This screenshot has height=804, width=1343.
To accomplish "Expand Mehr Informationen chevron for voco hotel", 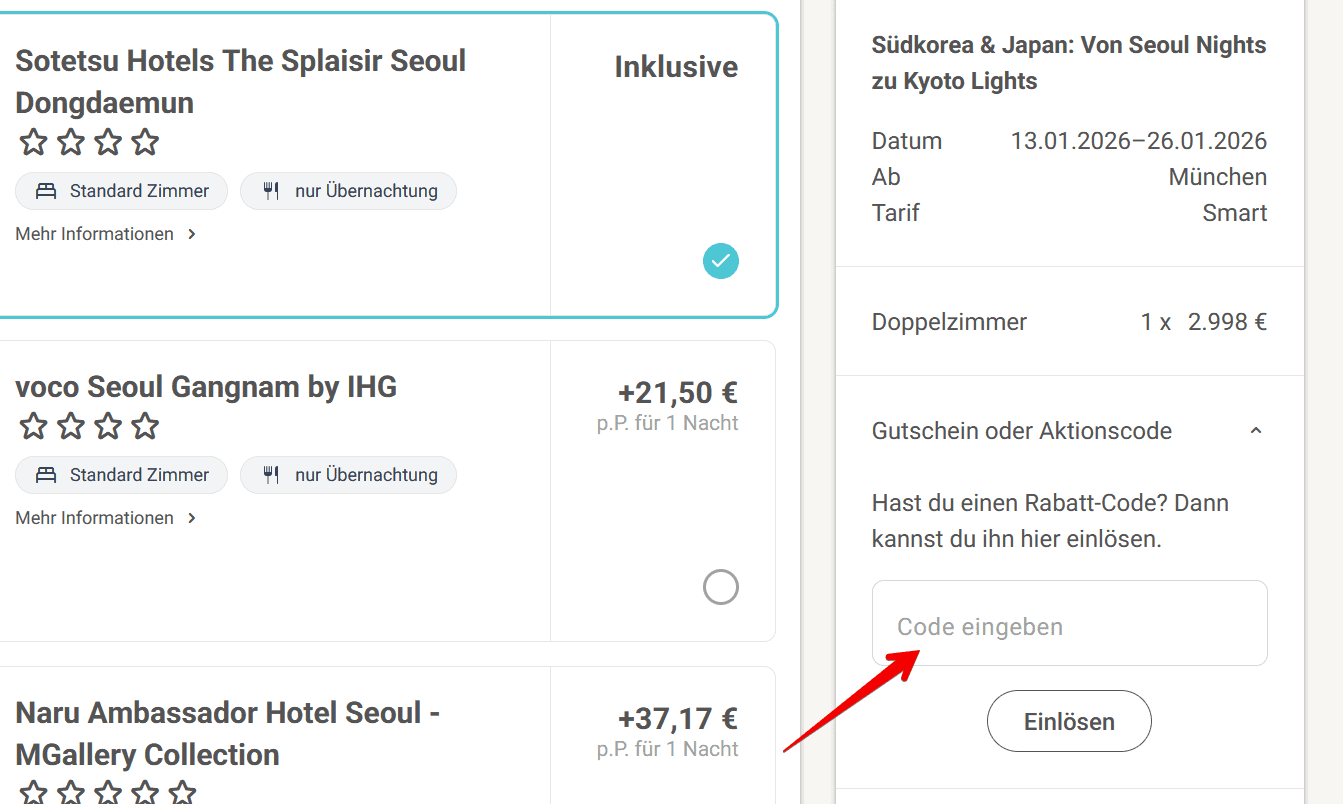I will point(192,518).
